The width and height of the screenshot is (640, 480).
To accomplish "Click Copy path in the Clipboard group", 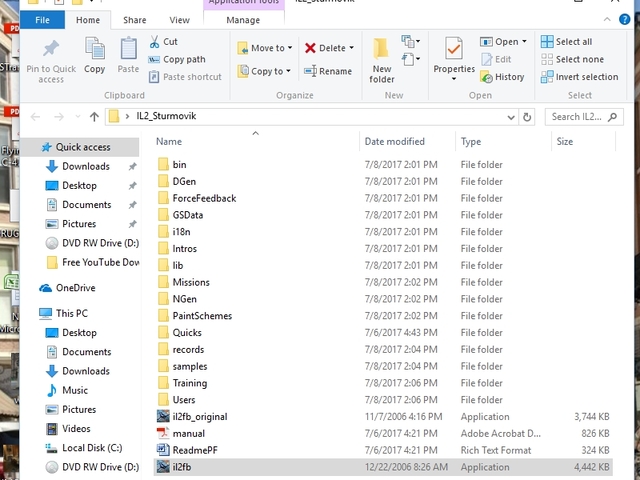I will [177, 59].
